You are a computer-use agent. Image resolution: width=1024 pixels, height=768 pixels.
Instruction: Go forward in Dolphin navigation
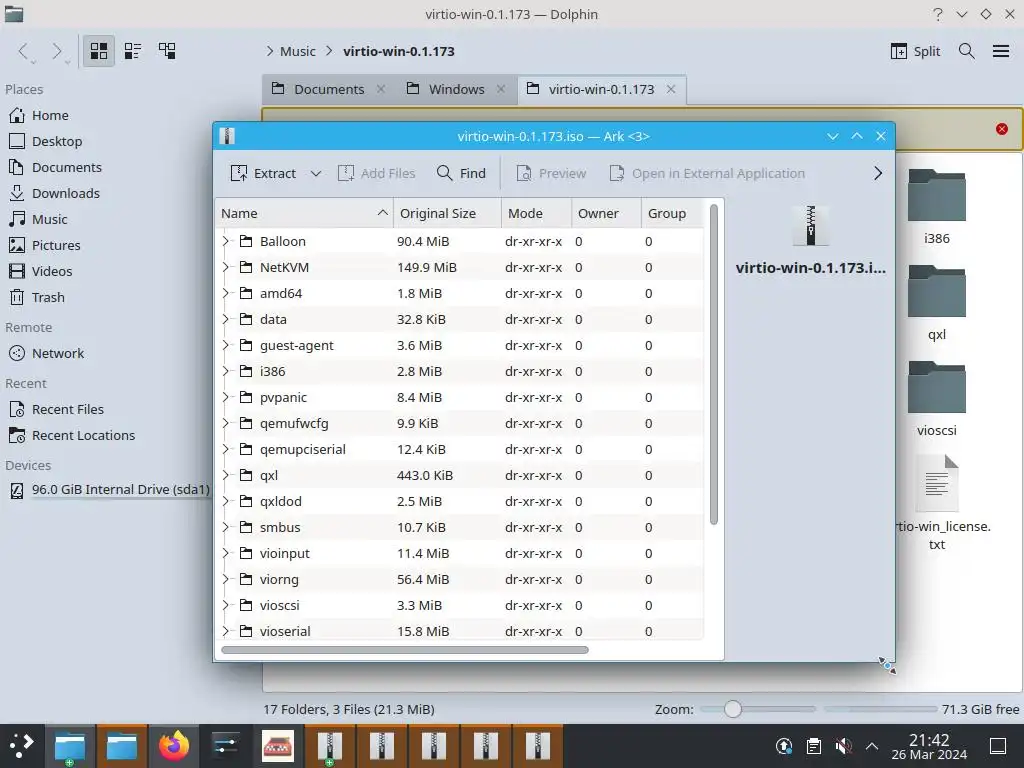click(57, 51)
